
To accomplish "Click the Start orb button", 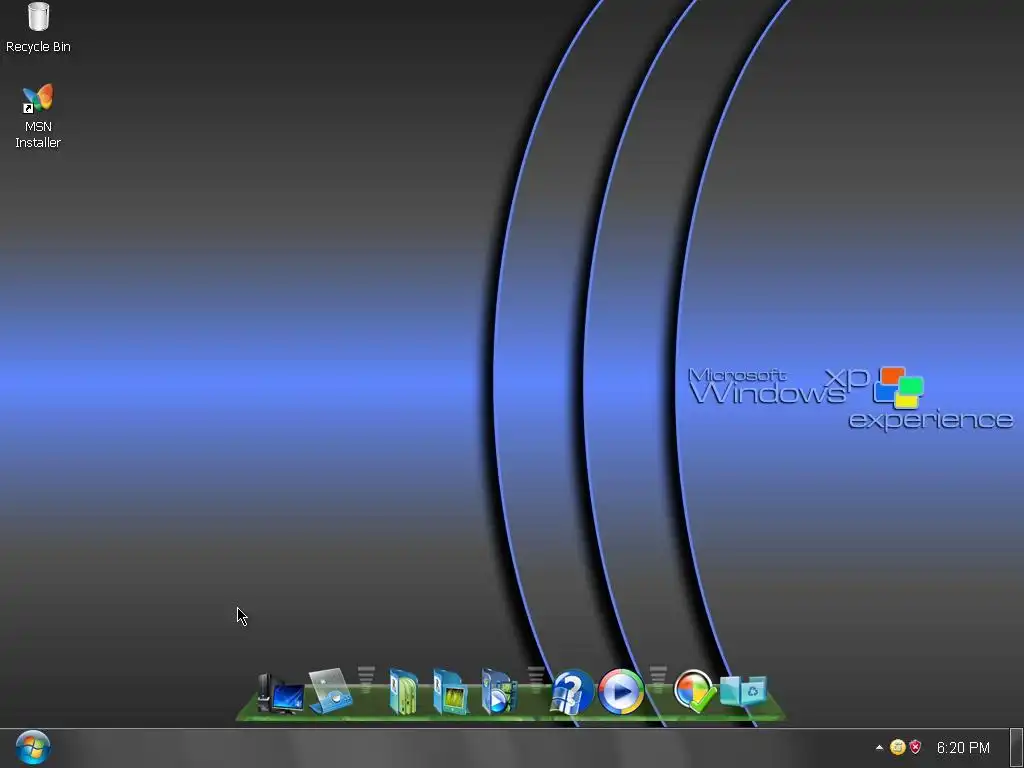I will pyautogui.click(x=33, y=748).
